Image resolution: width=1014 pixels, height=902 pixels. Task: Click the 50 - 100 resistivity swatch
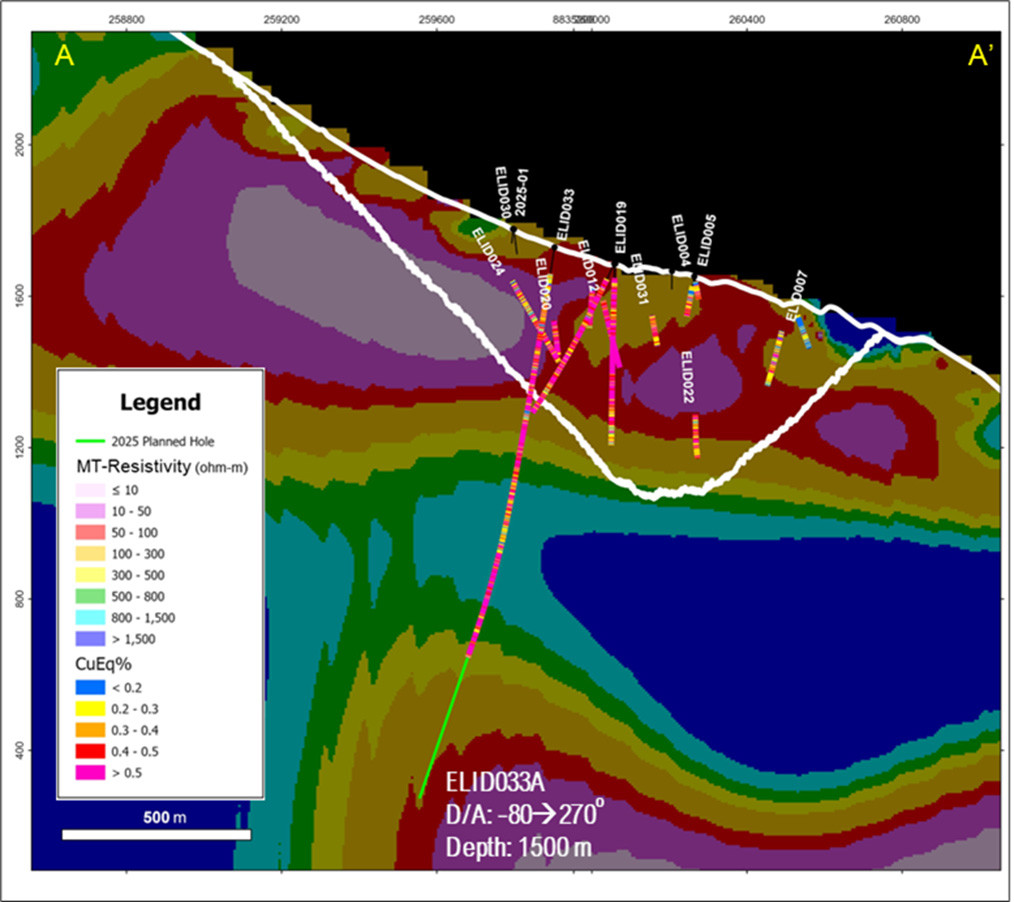tap(91, 533)
